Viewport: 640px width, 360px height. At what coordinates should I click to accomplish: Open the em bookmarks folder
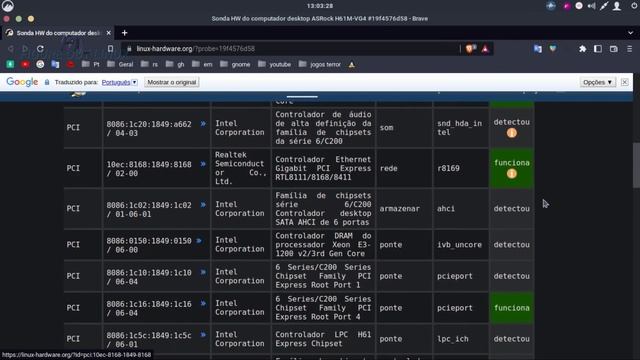click(202, 64)
